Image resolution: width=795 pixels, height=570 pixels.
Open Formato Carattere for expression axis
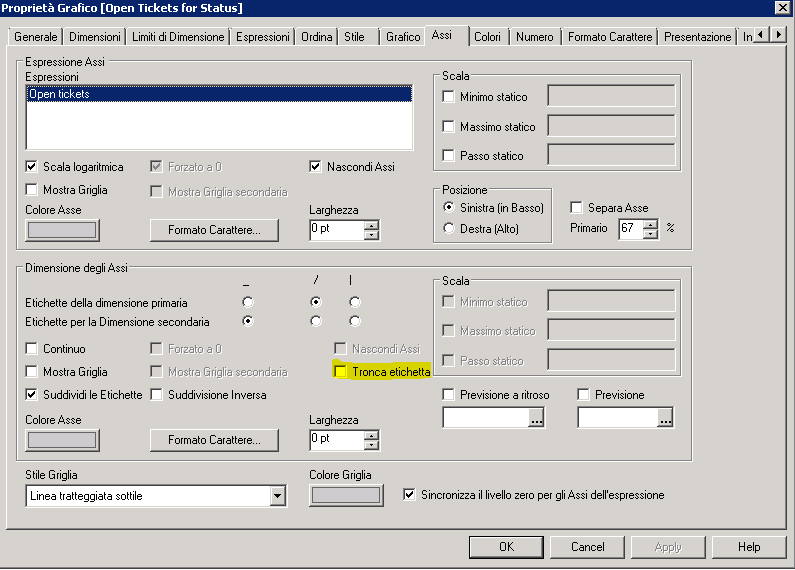click(x=214, y=230)
